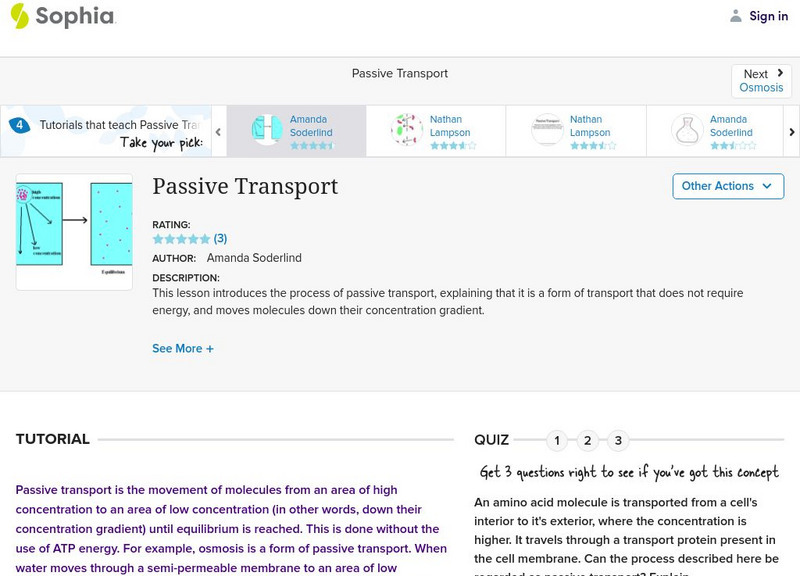
Task: Choose the first Nathan Lampson tutorial thumbnail
Action: coord(406,130)
